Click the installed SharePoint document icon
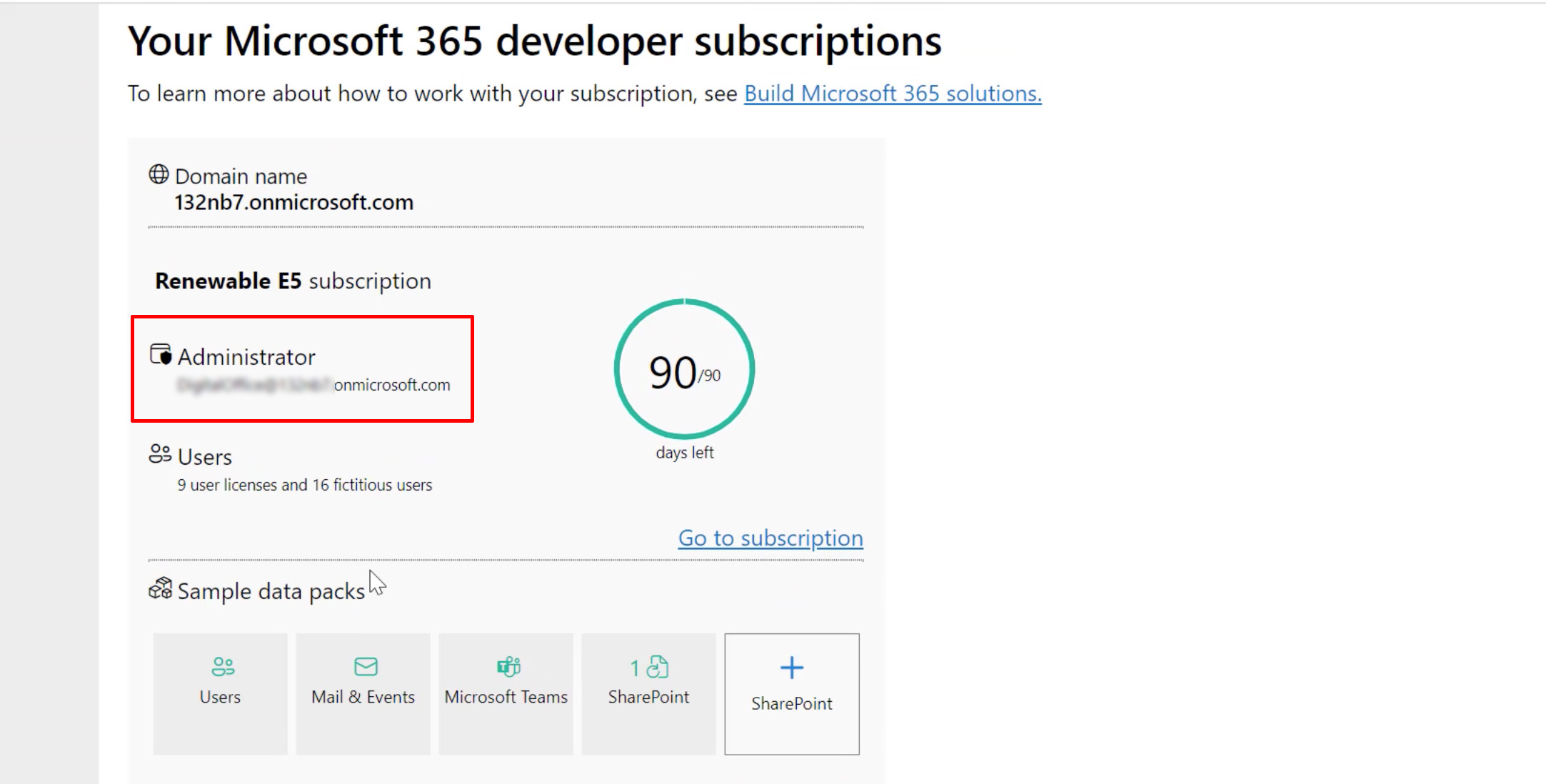This screenshot has width=1546, height=784. [x=657, y=668]
